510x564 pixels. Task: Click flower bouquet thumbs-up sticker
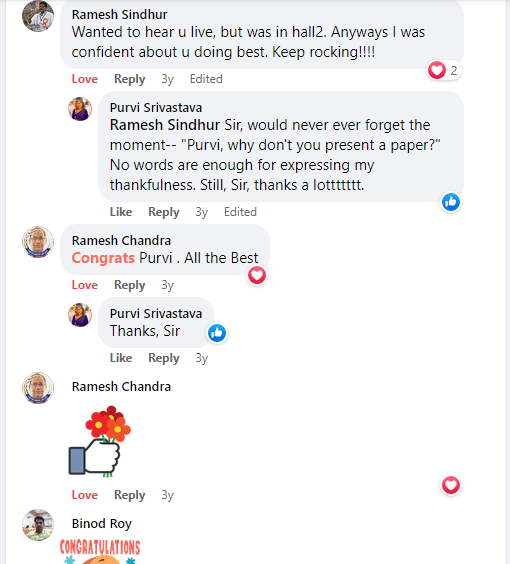[100, 441]
